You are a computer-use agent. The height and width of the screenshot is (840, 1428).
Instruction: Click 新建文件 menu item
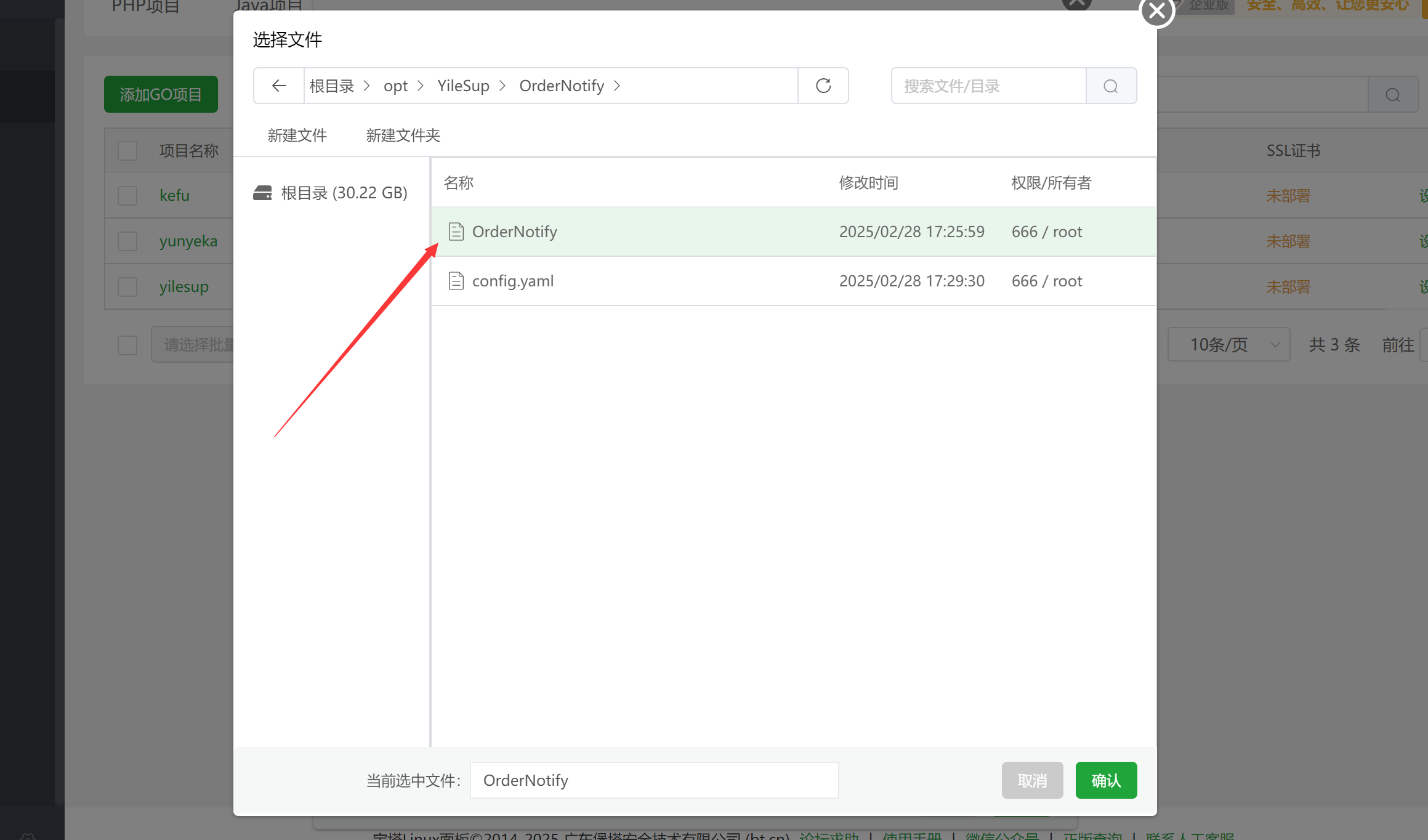(x=297, y=135)
